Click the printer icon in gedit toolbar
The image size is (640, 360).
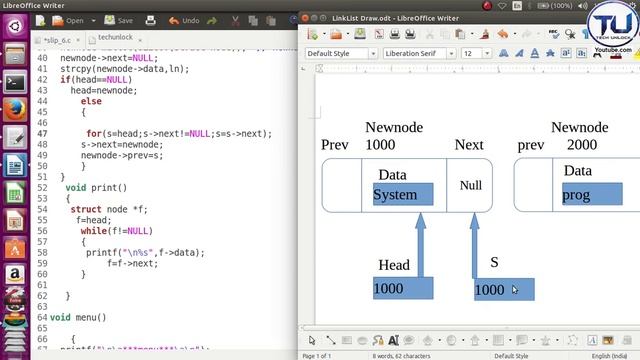click(x=151, y=20)
